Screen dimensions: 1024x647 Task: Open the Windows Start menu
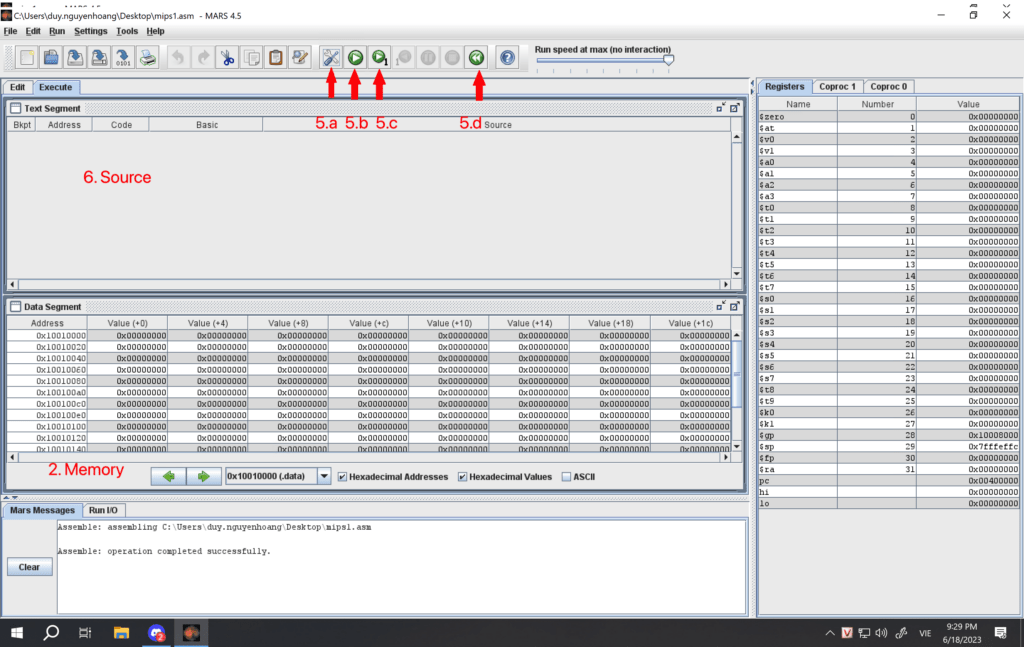(17, 633)
